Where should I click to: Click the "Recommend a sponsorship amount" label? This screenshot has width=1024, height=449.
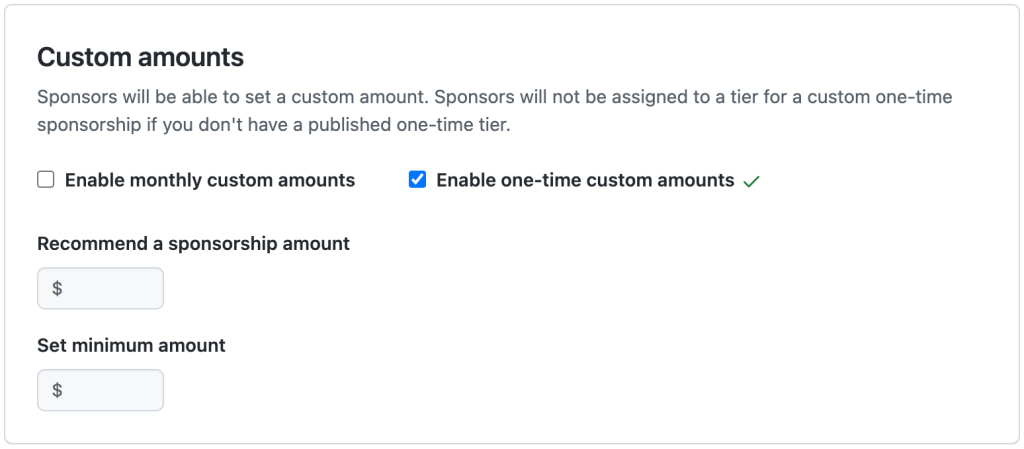click(193, 243)
